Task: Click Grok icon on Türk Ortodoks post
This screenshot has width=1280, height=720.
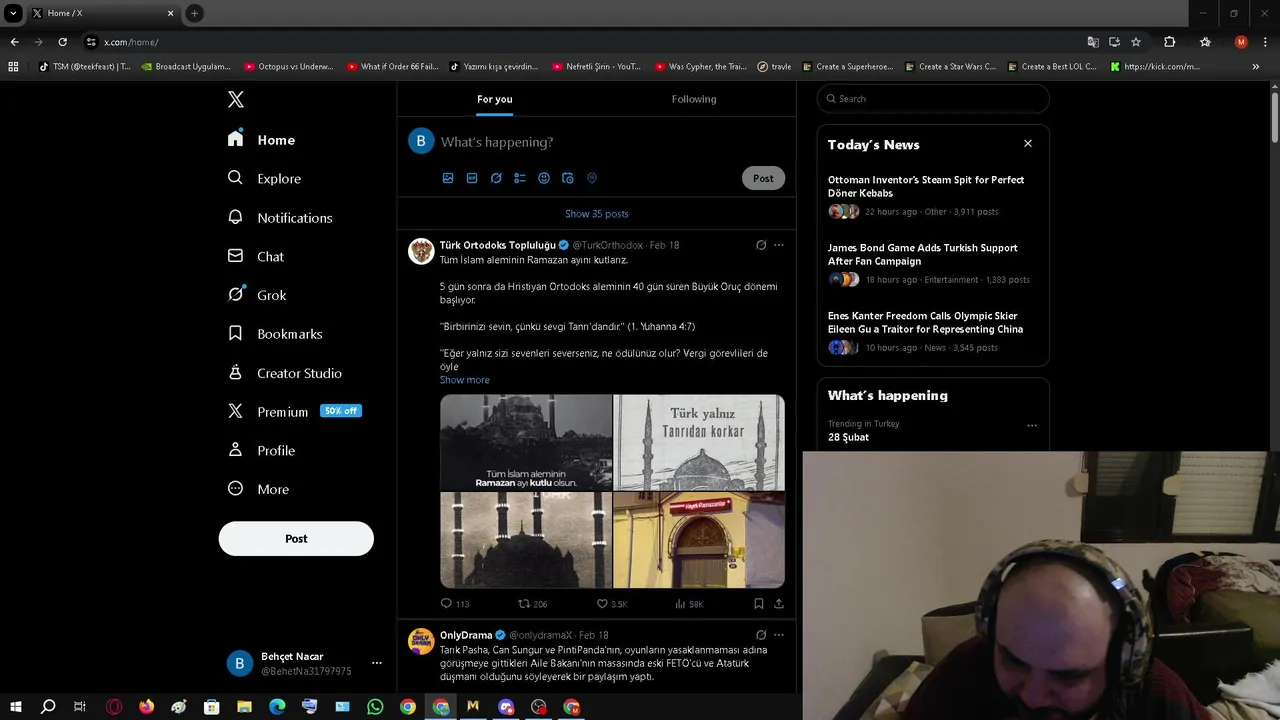Action: click(761, 245)
